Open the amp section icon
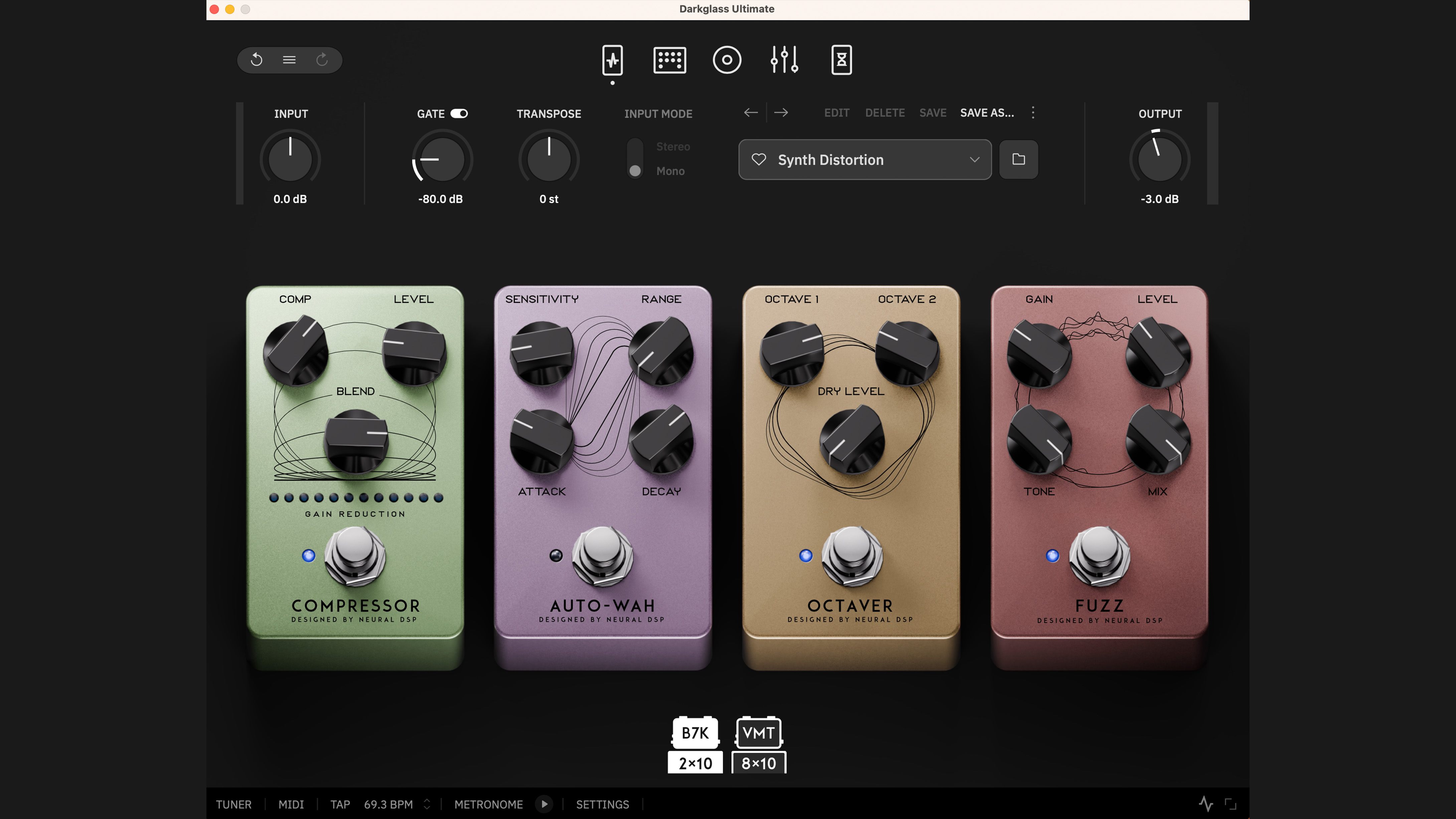 [x=670, y=60]
